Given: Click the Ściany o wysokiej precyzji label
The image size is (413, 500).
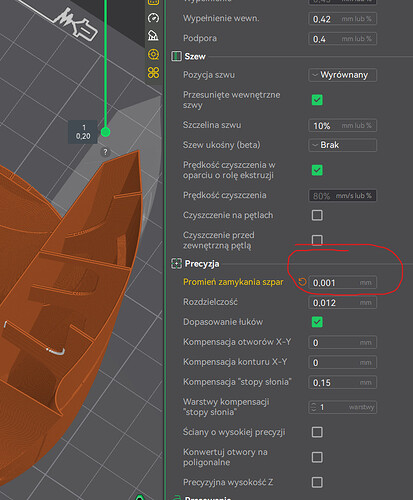Looking at the screenshot, I should 234,432.
